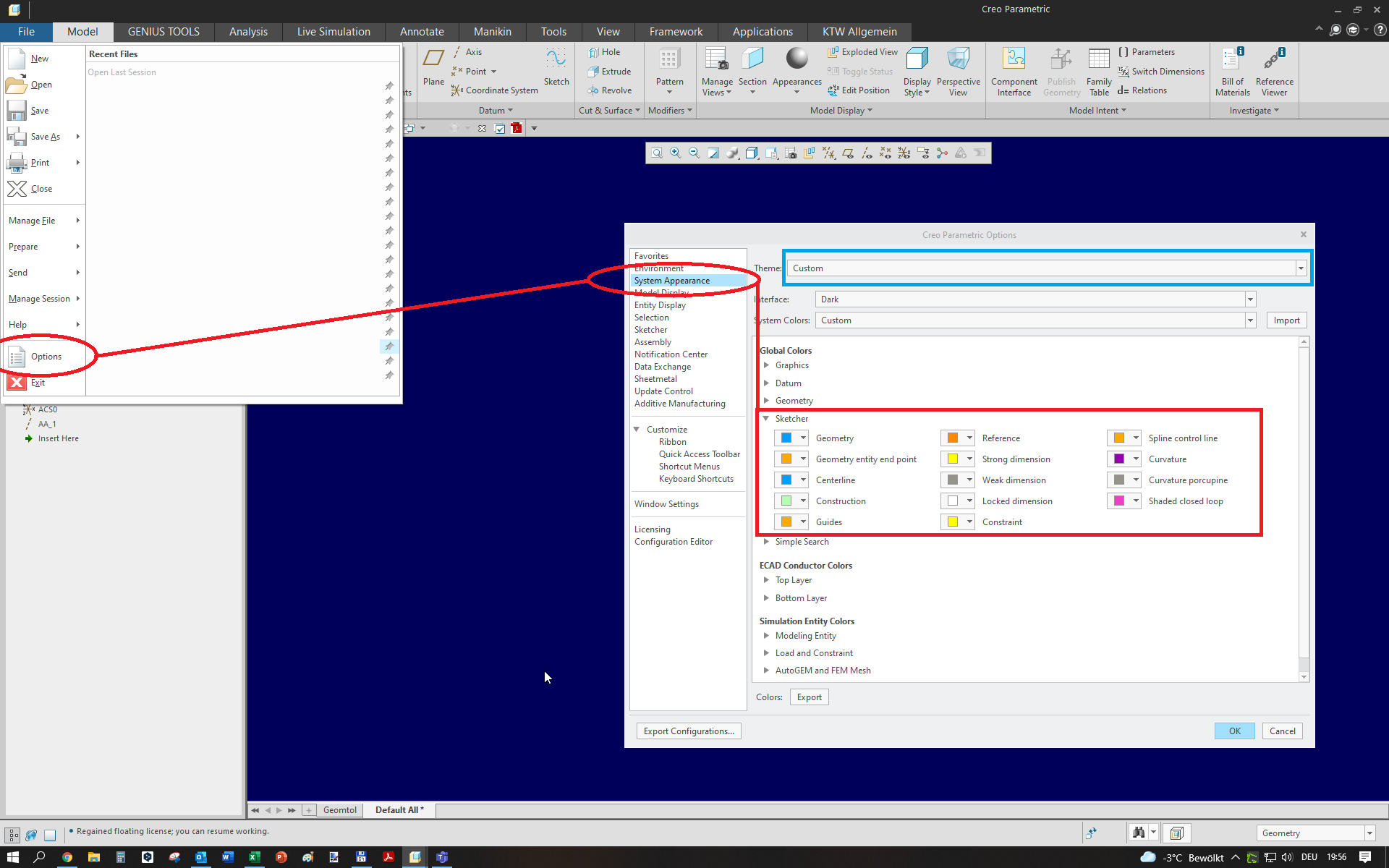Click the Manage Views icon
Viewport: 1389px width, 868px height.
tap(717, 59)
